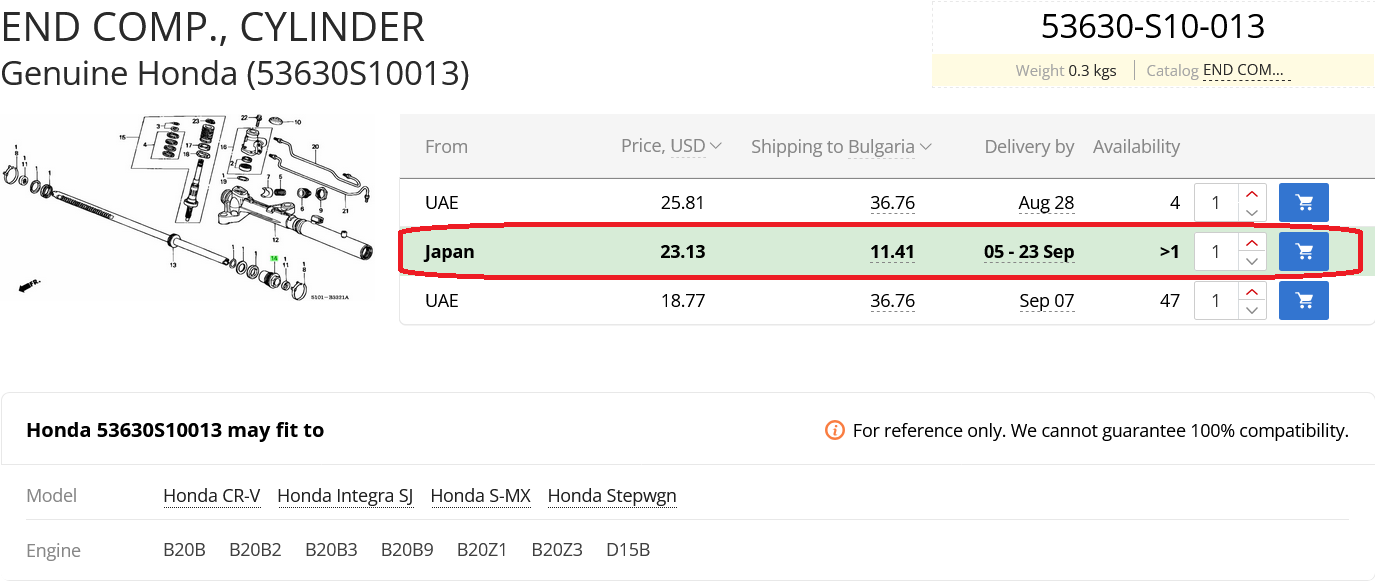Open the Honda Stepwgn model link
Screen dimensions: 1375x581
[612, 496]
